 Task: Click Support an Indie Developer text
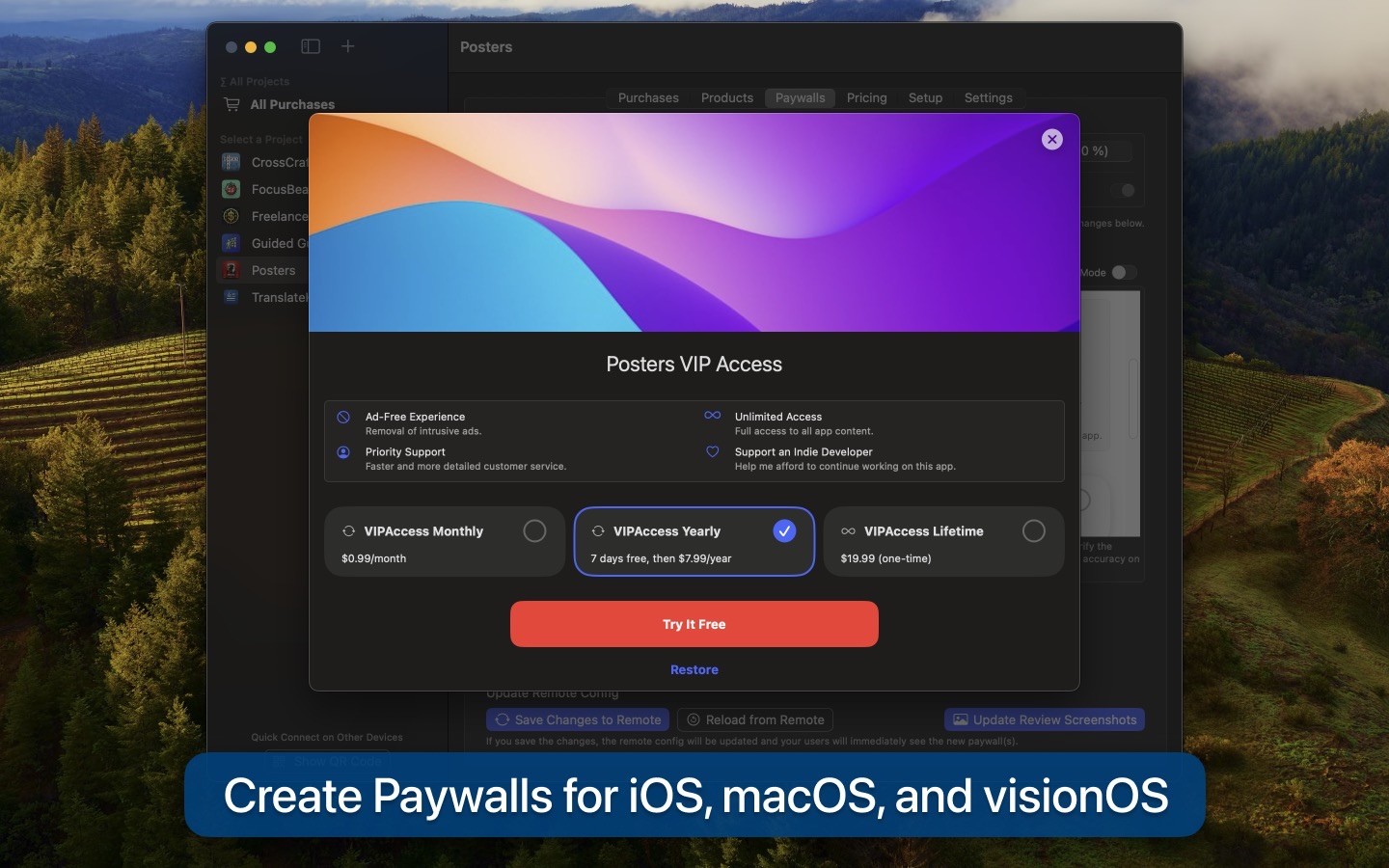point(803,451)
